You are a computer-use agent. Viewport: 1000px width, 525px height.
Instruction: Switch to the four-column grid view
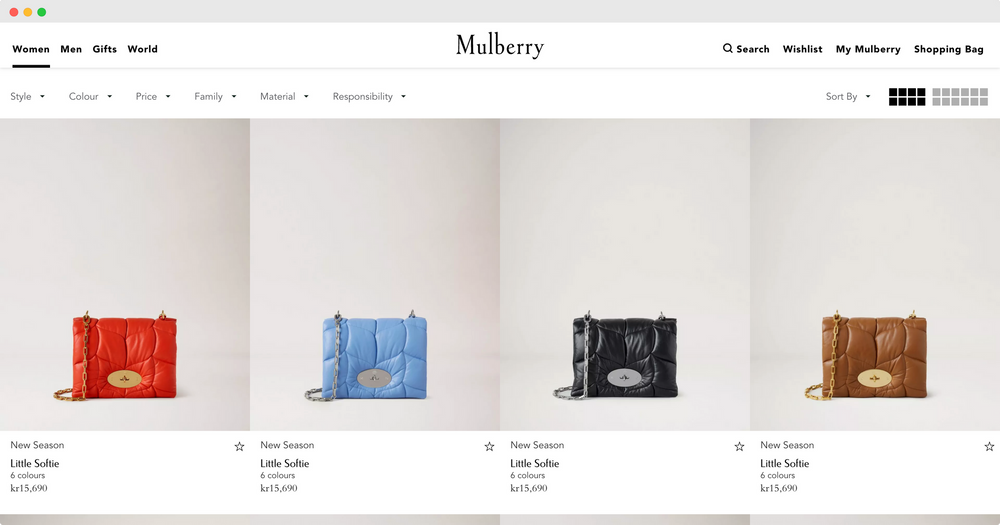click(x=907, y=97)
